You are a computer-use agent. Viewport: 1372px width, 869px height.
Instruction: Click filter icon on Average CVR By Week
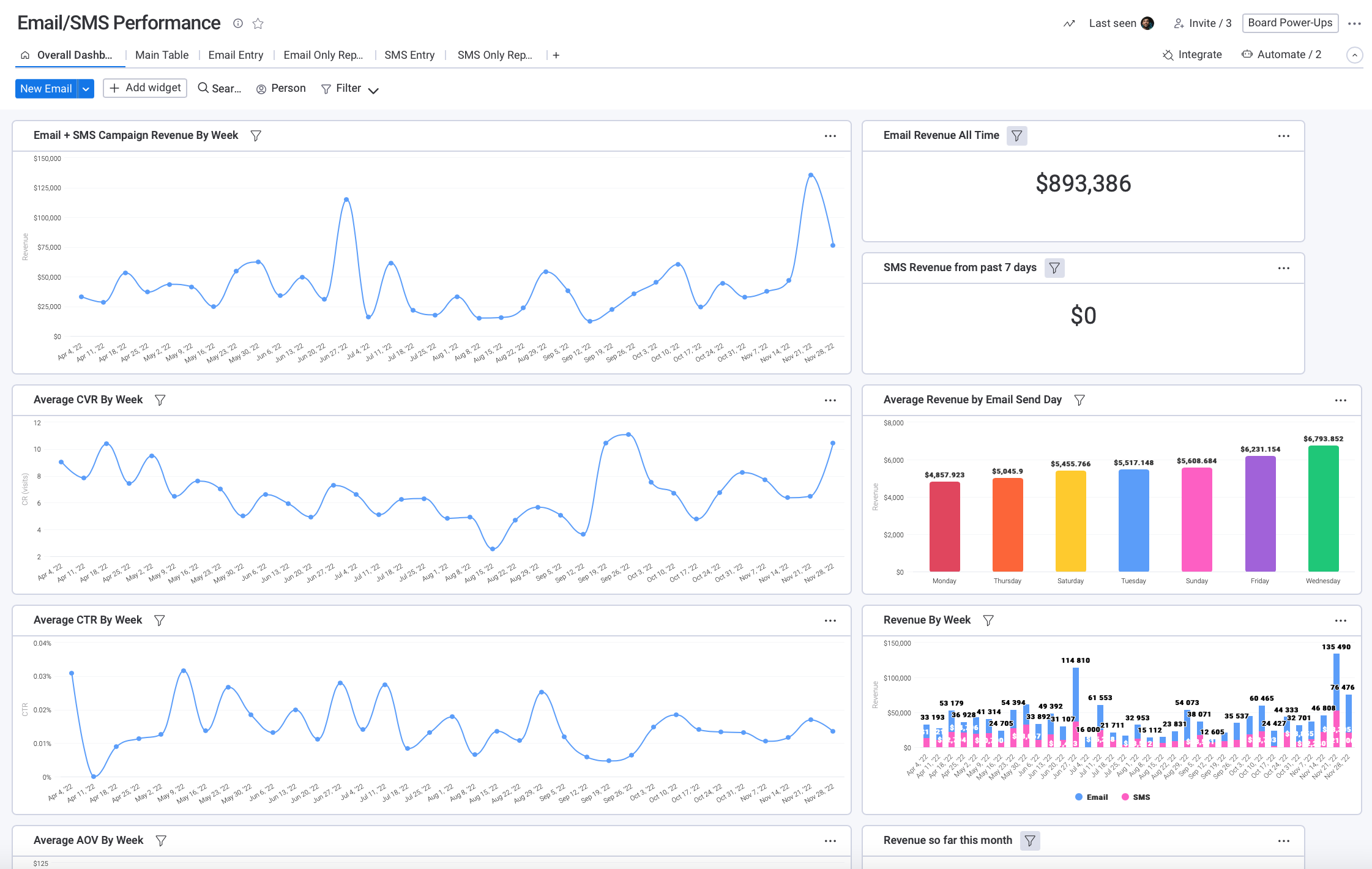[x=160, y=400]
